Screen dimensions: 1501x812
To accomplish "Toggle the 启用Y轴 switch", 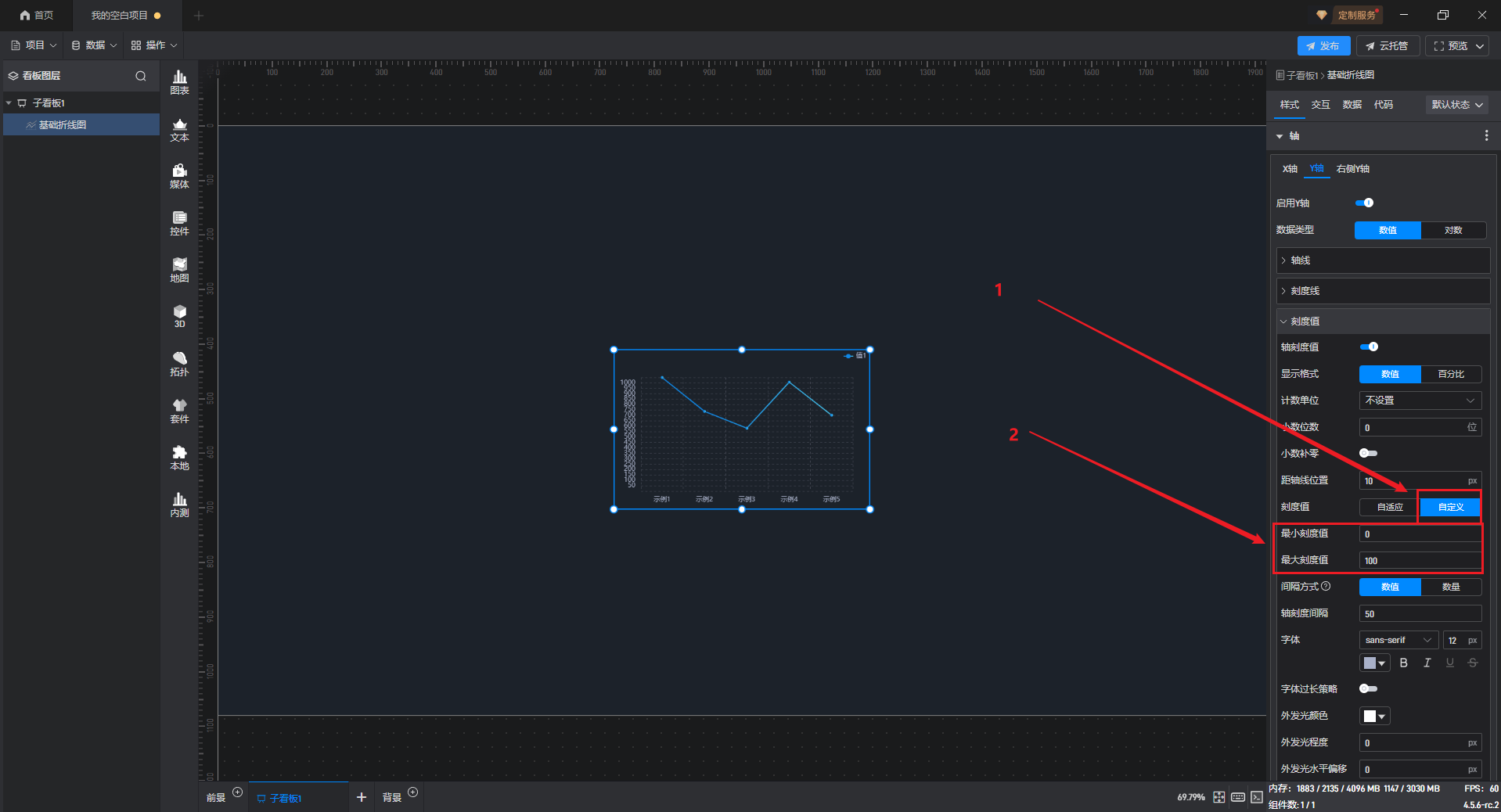I will click(1364, 203).
